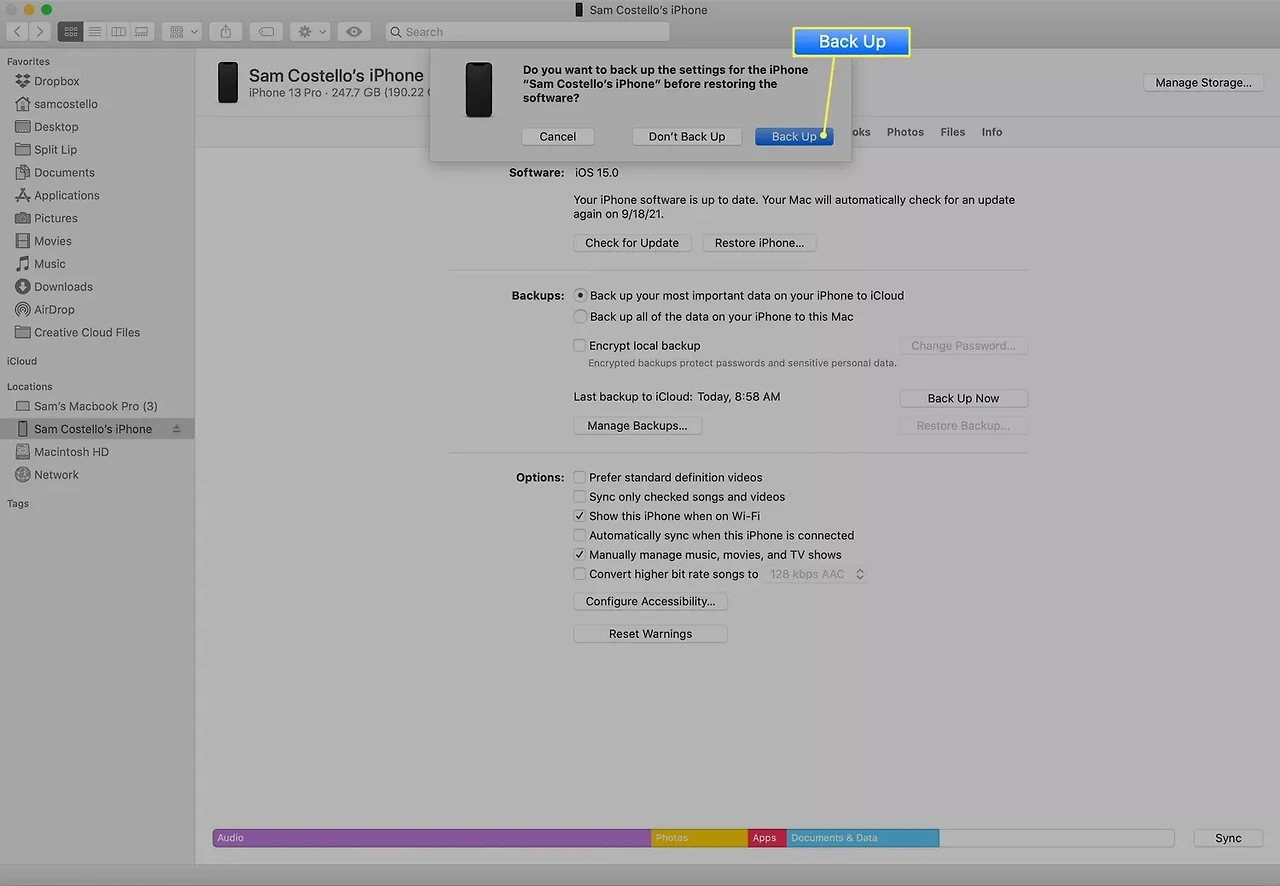
Task: Click the Edit Tags toolbar icon
Action: [266, 32]
